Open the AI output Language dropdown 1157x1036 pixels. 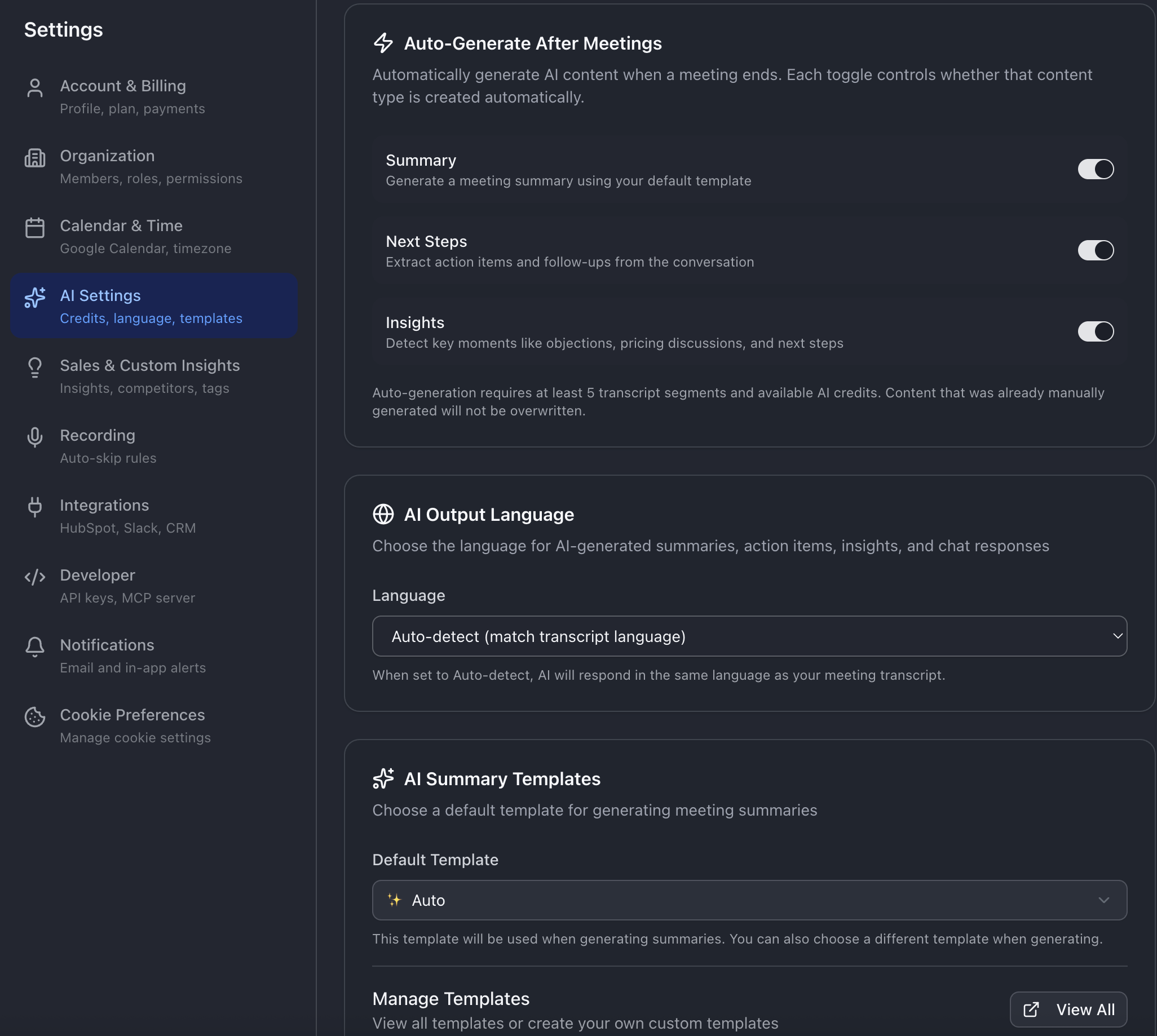pos(749,636)
